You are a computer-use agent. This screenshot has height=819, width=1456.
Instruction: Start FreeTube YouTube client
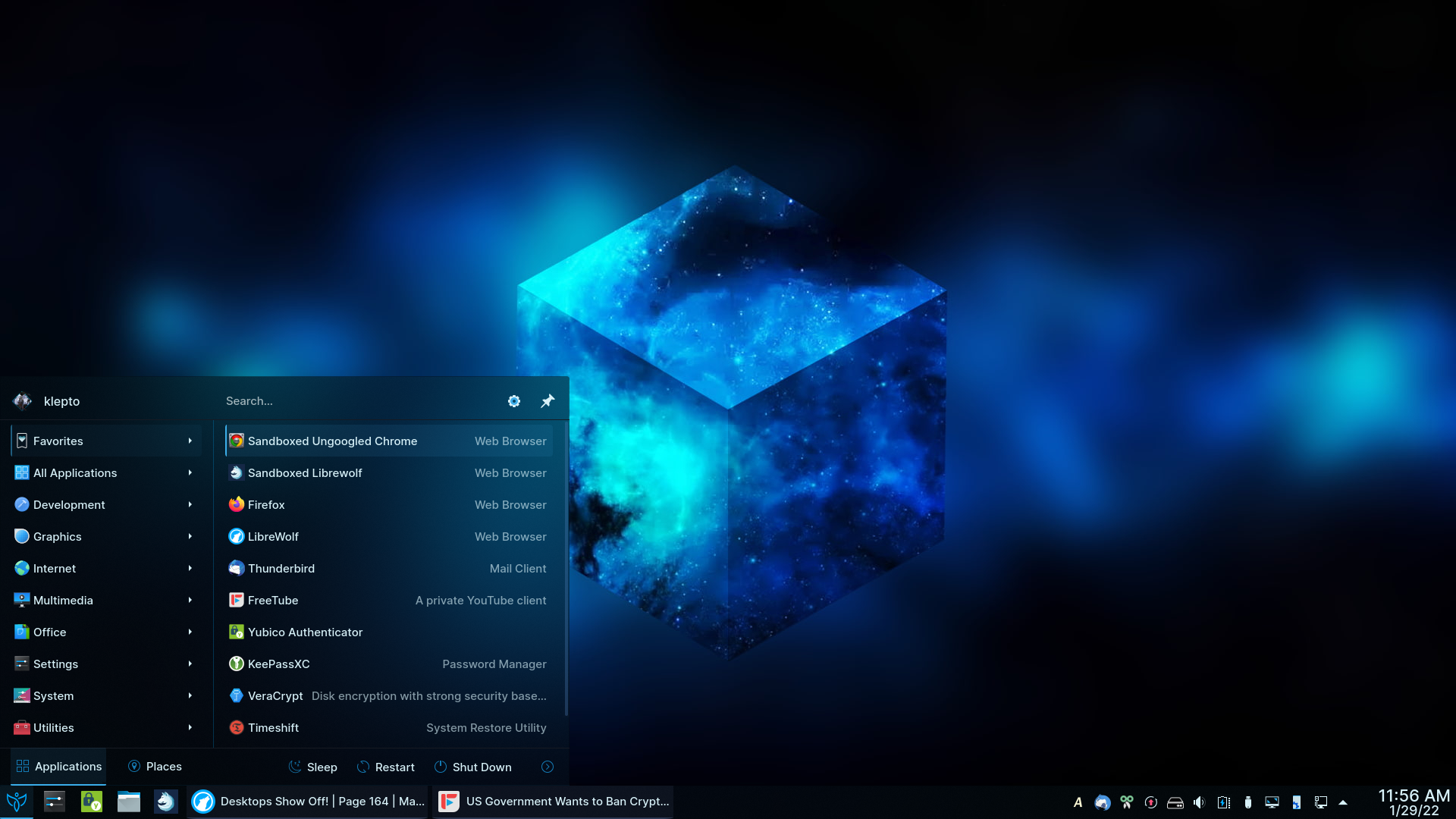click(273, 600)
